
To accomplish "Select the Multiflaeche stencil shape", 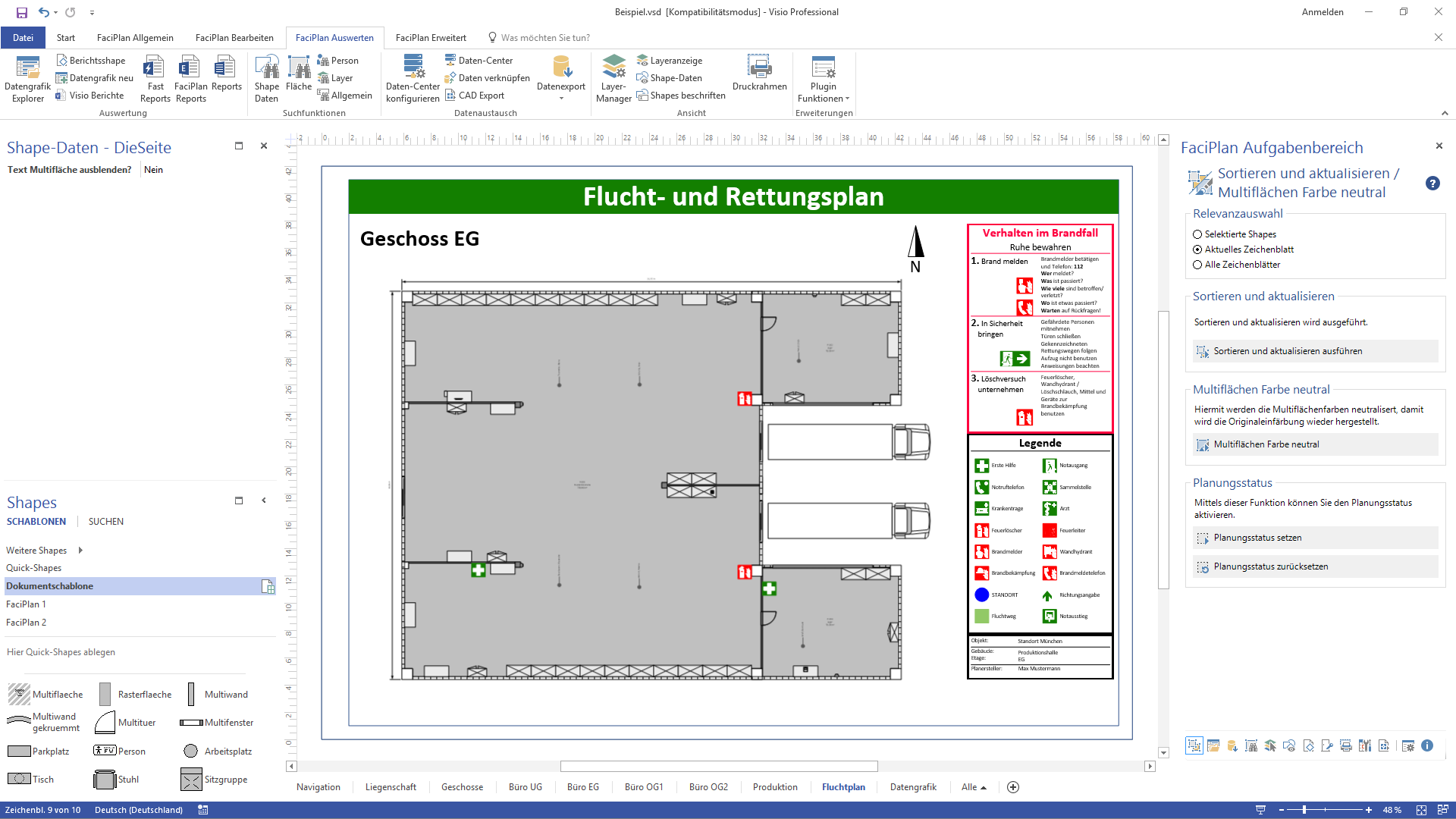I will point(45,694).
